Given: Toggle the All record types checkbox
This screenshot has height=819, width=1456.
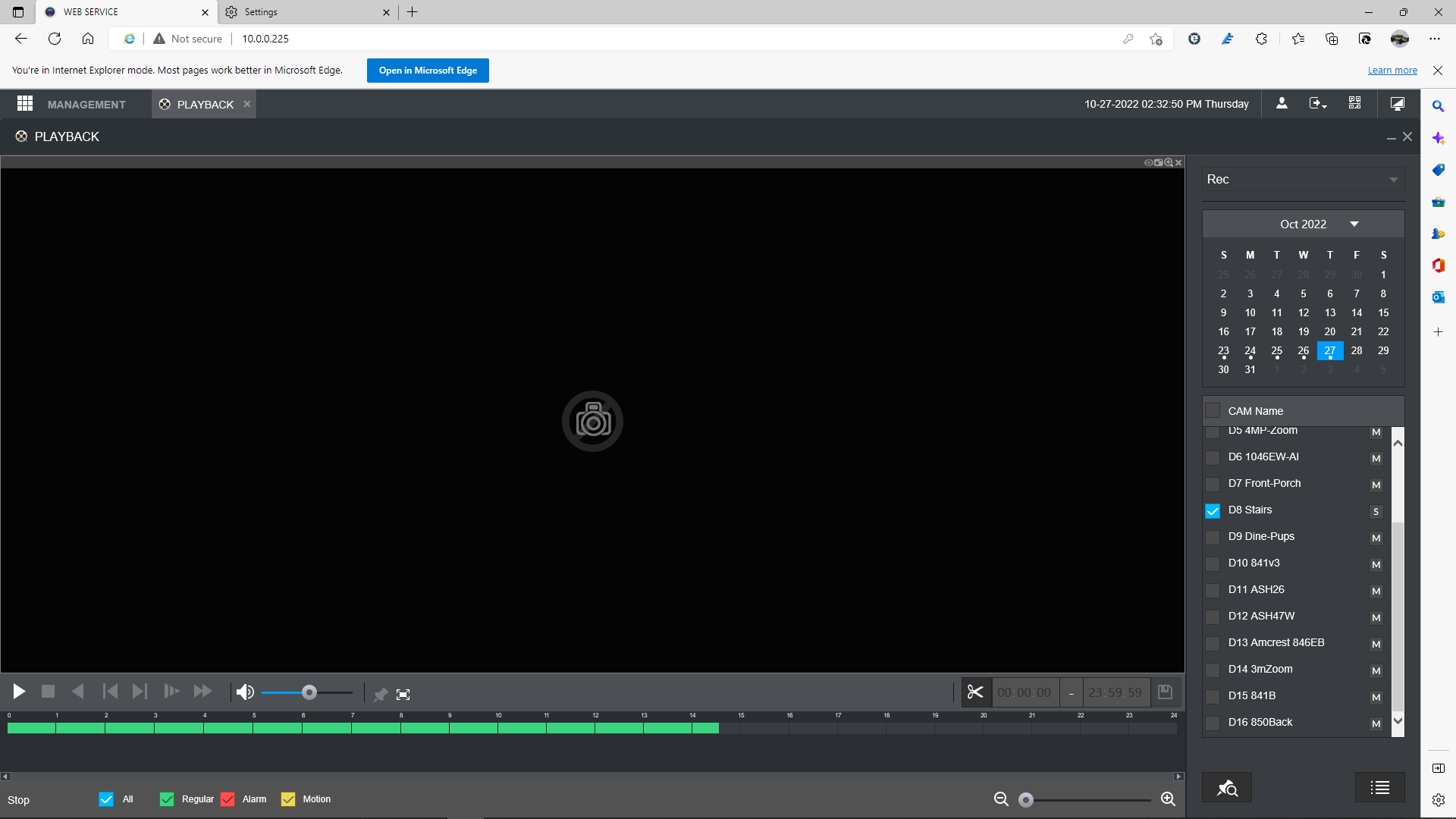Looking at the screenshot, I should point(106,799).
